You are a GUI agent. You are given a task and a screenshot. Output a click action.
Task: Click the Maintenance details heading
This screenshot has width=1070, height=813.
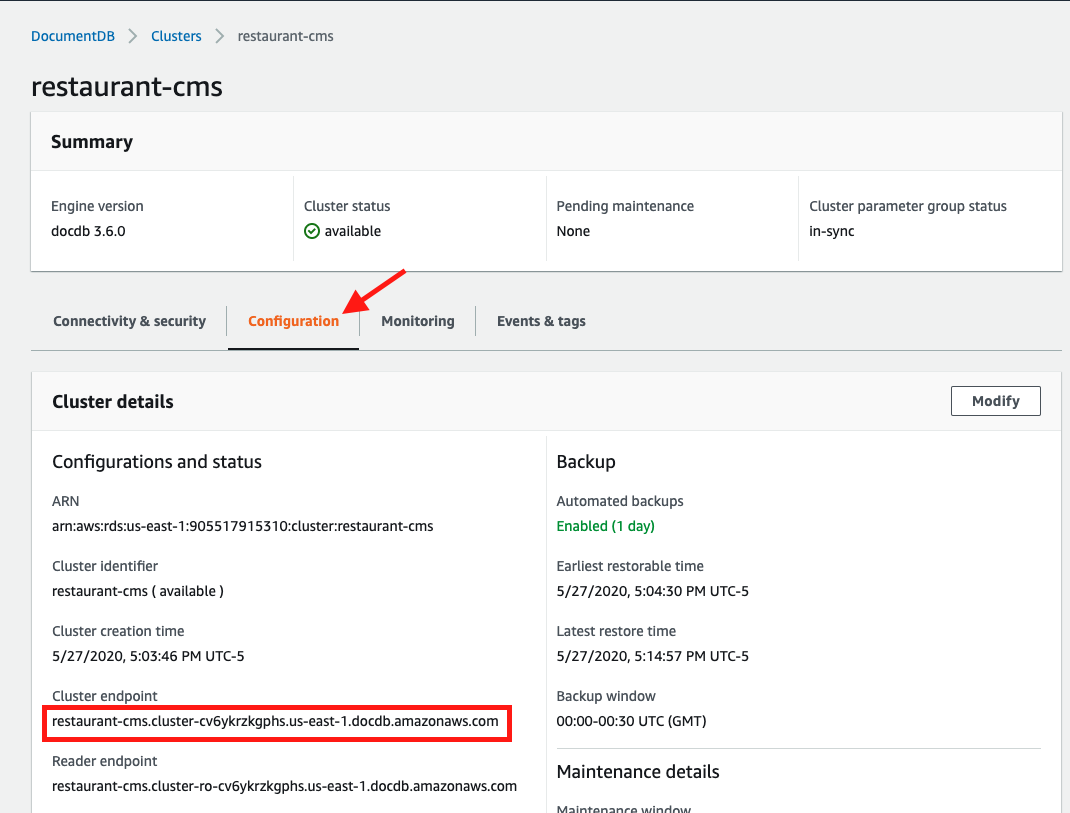[x=638, y=772]
